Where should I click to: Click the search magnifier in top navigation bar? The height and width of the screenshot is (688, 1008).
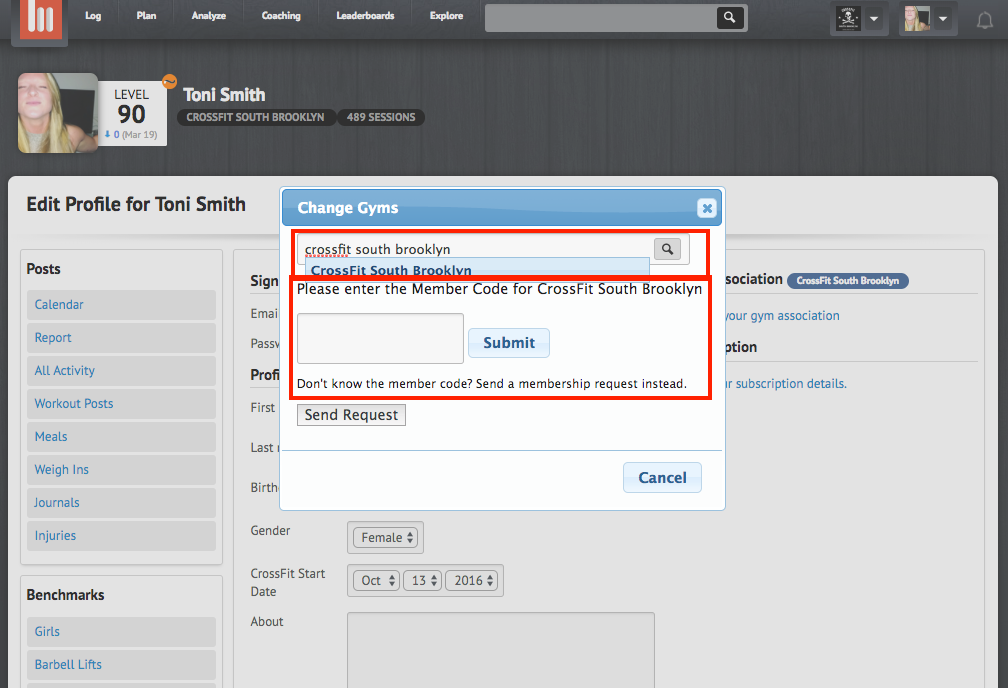(730, 17)
